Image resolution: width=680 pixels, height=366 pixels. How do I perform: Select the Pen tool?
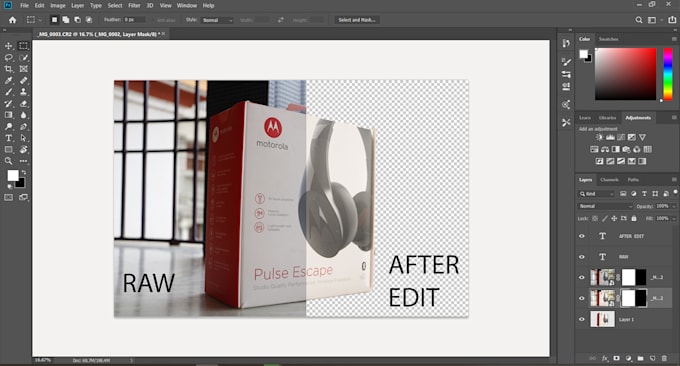point(23,127)
